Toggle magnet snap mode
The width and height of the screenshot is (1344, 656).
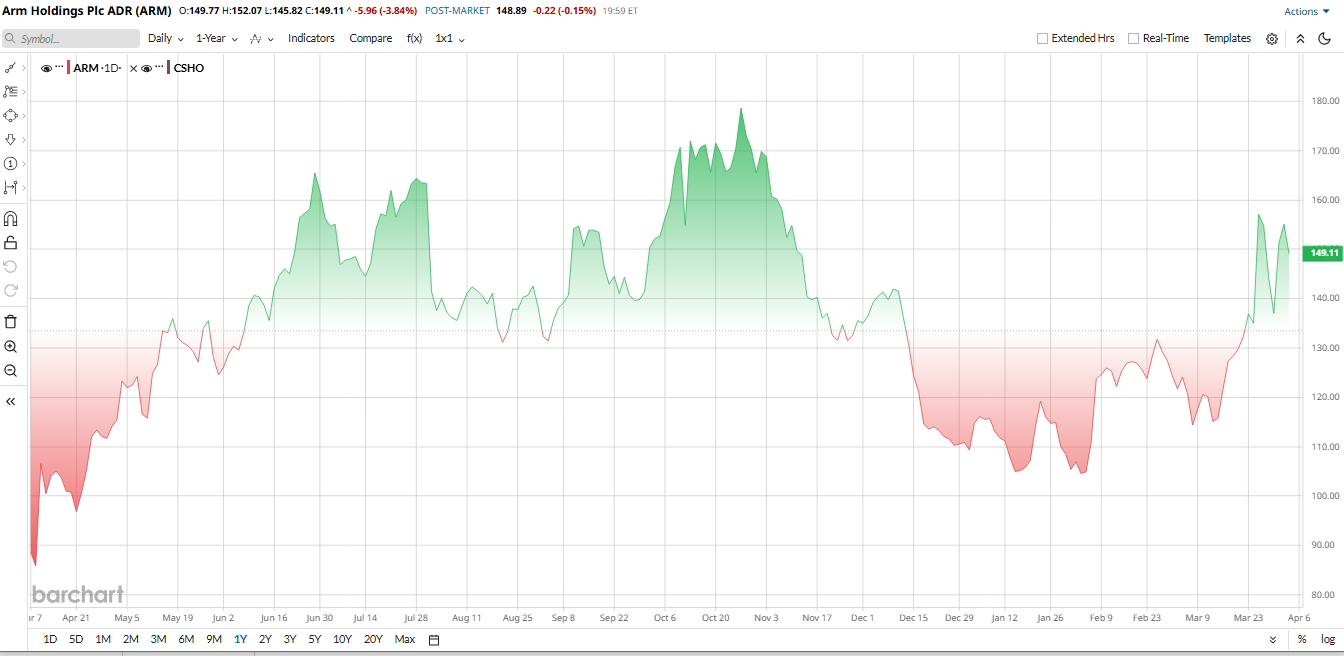pyautogui.click(x=11, y=218)
